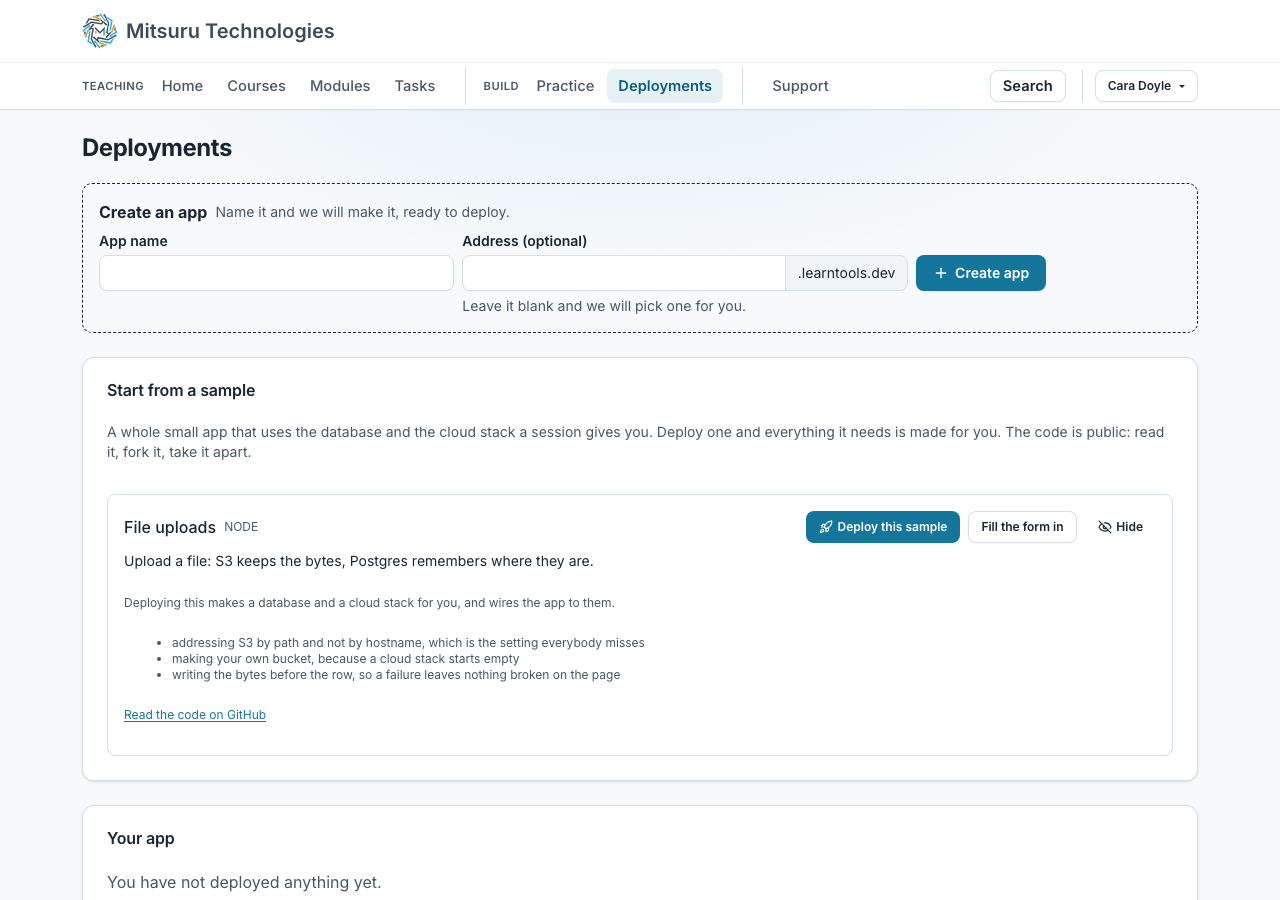The image size is (1280, 900).
Task: Click the Mitsuru Technologies brand name
Action: (x=230, y=31)
